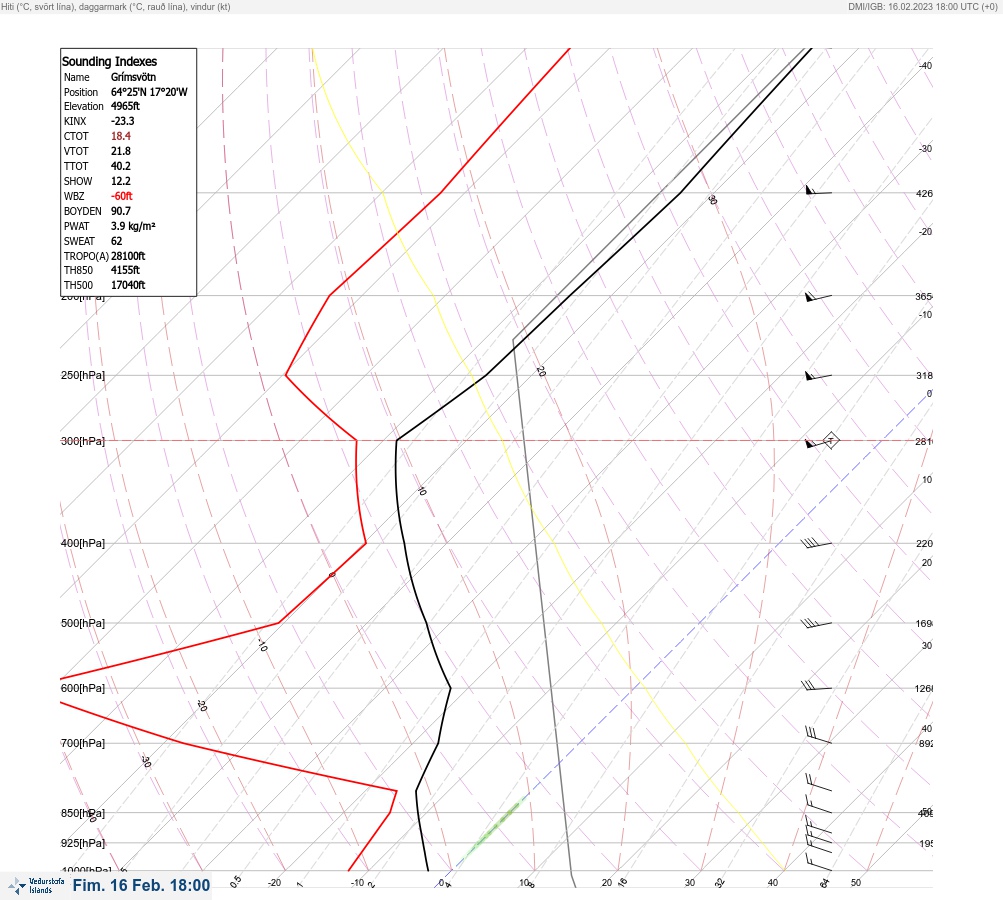Screen dimensions: 1003x900
Task: Select the wind barb at 500 hPa
Action: pyautogui.click(x=816, y=623)
